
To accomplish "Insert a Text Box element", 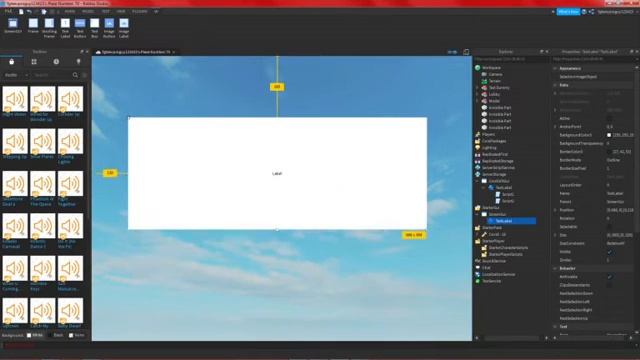I will [94, 28].
